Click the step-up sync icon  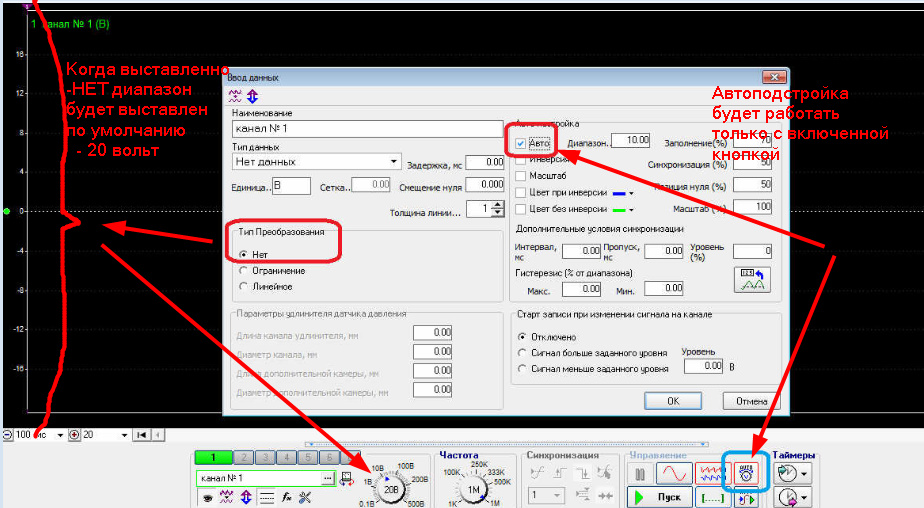coord(560,473)
